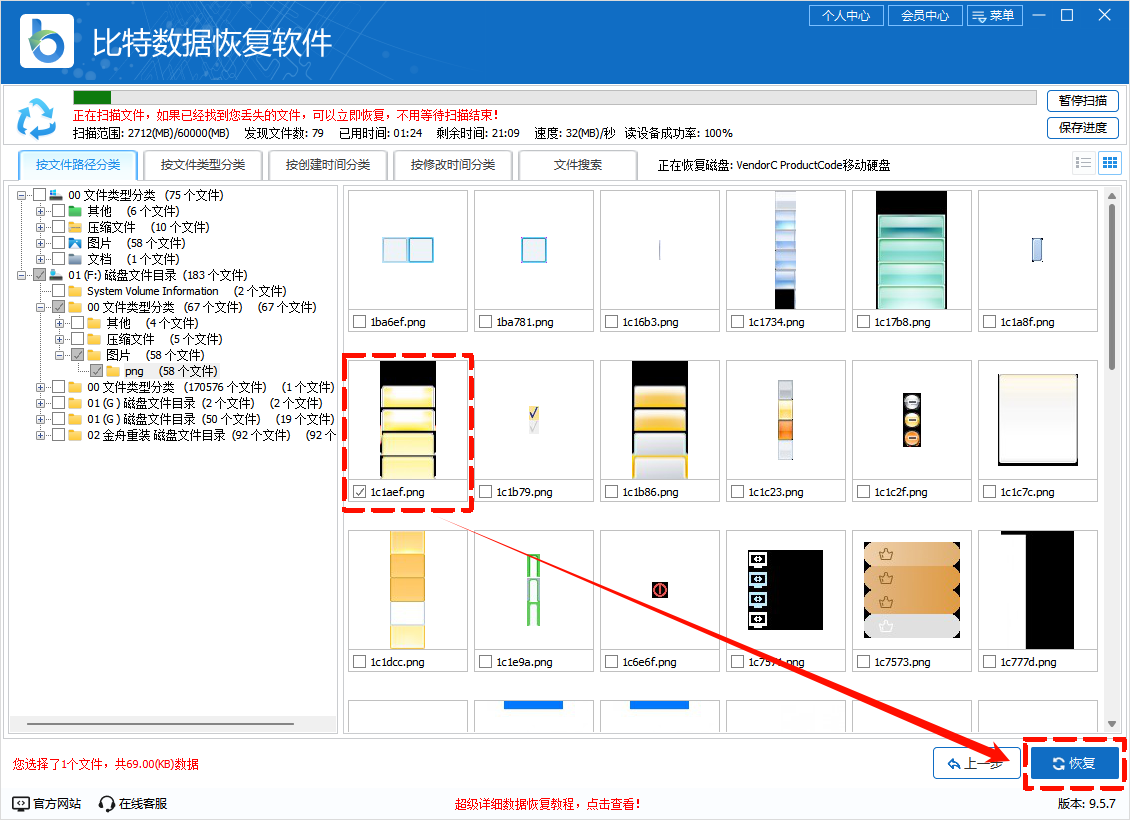The width and height of the screenshot is (1130, 820).
Task: Collapse the 01 (F:) 磁盘文件目录 node
Action: pyautogui.click(x=22, y=275)
